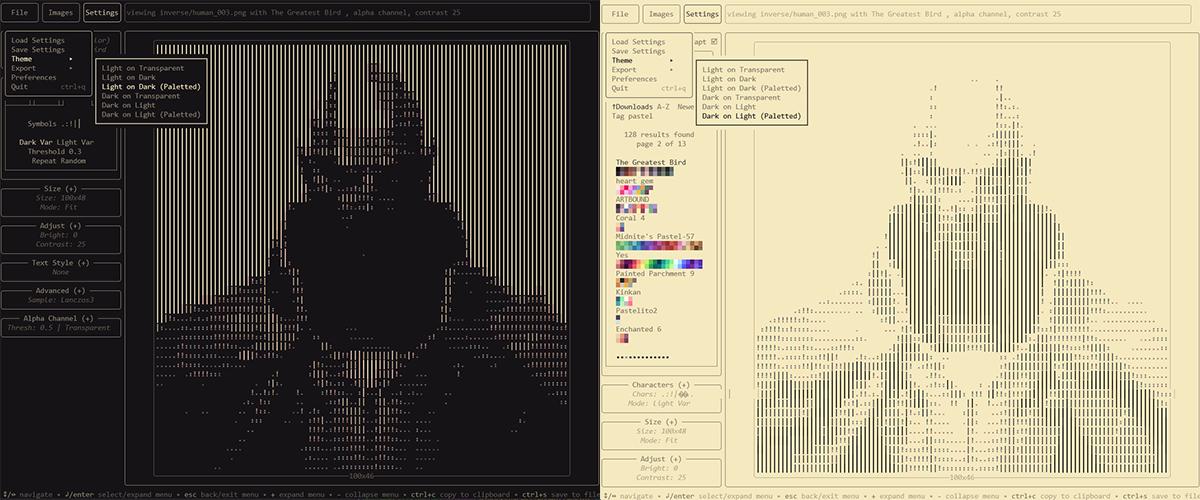Choose Load Settings in dark window menu
The image size is (1200, 500).
coord(38,41)
